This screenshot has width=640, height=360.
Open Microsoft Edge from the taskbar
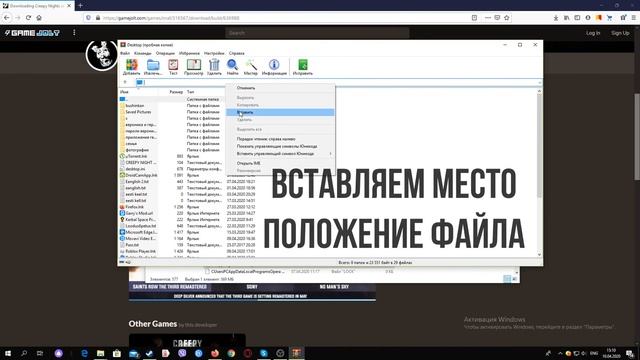coord(84,353)
